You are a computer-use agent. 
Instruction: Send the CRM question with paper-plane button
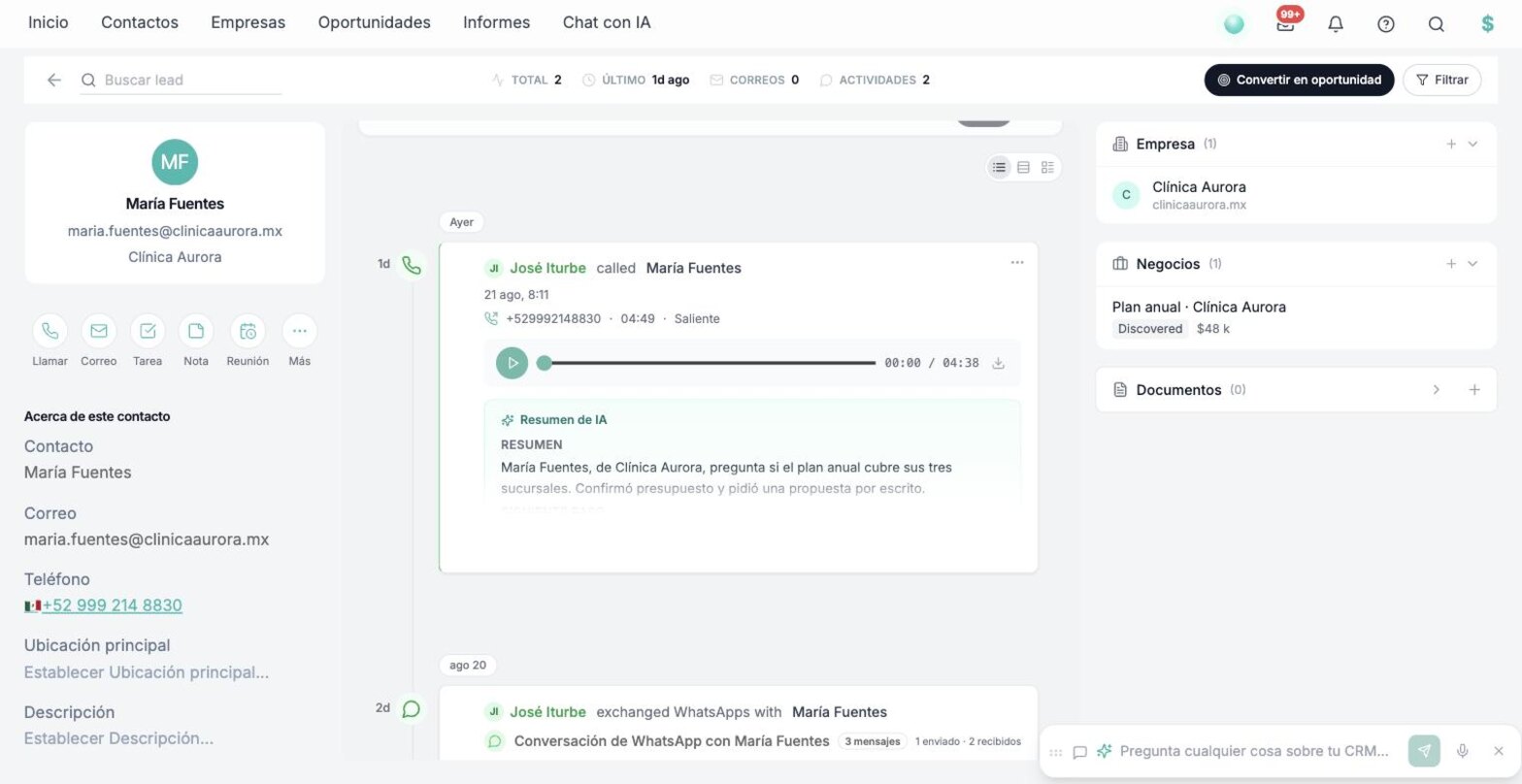1425,751
